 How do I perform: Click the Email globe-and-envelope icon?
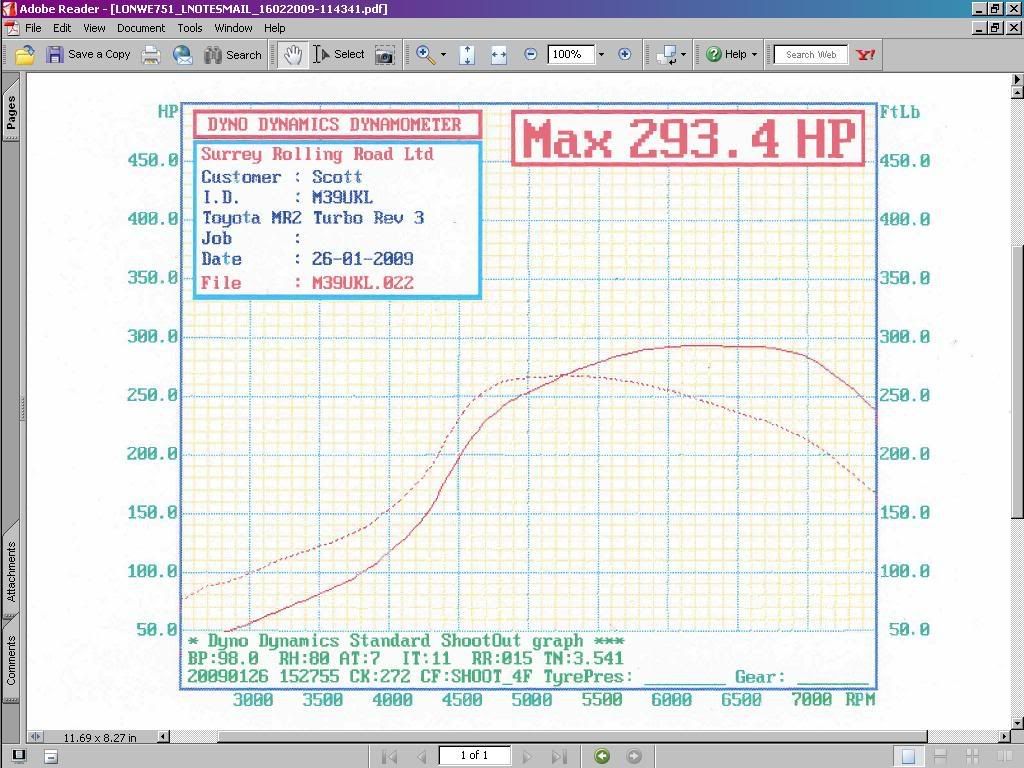[x=183, y=55]
